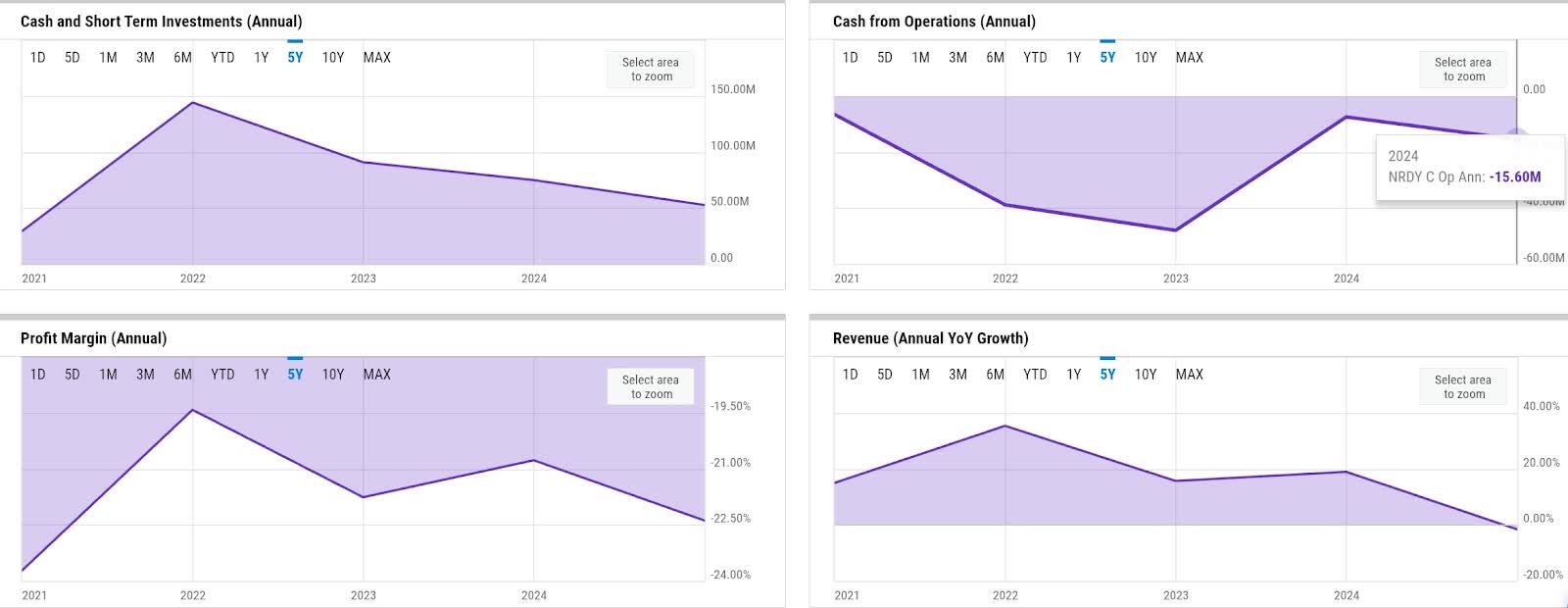Click the Cash from Operations (Annual) chart title
This screenshot has height=608, width=1568.
[934, 21]
